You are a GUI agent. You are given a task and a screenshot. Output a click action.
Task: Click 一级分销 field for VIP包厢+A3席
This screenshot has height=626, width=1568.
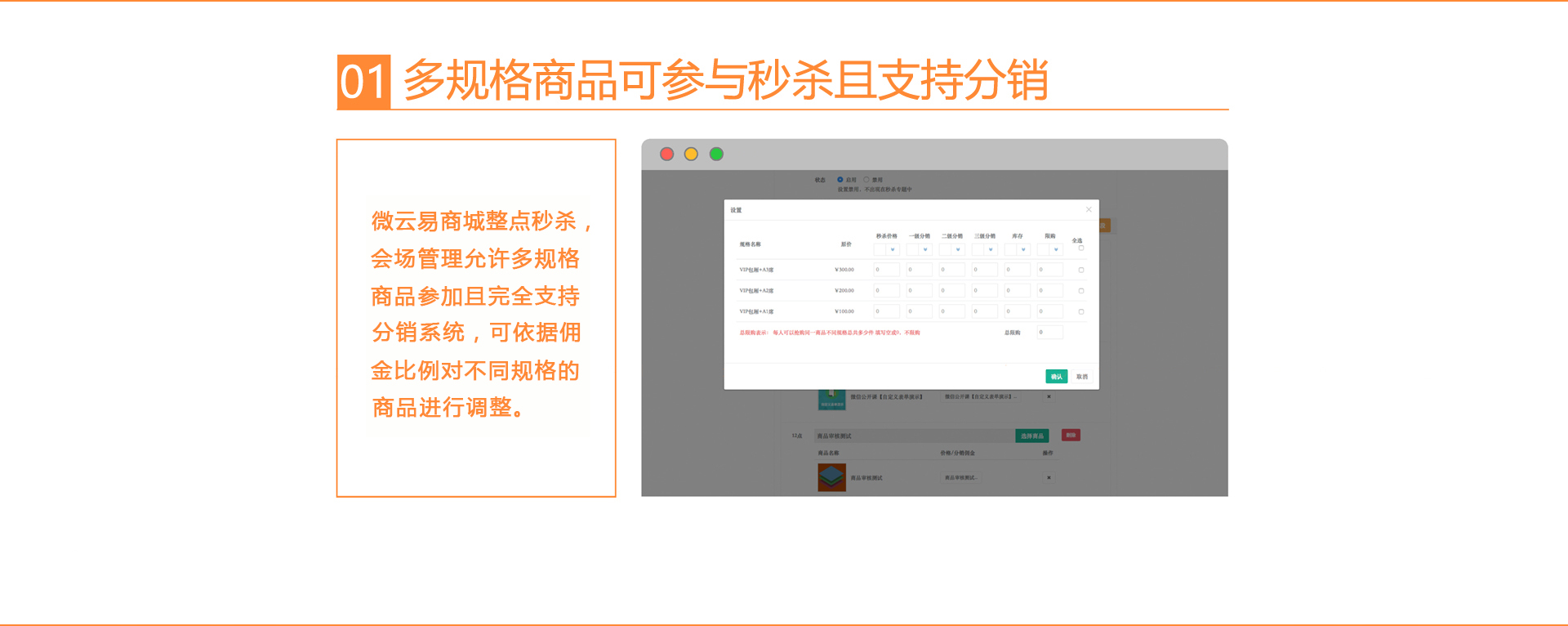919,270
